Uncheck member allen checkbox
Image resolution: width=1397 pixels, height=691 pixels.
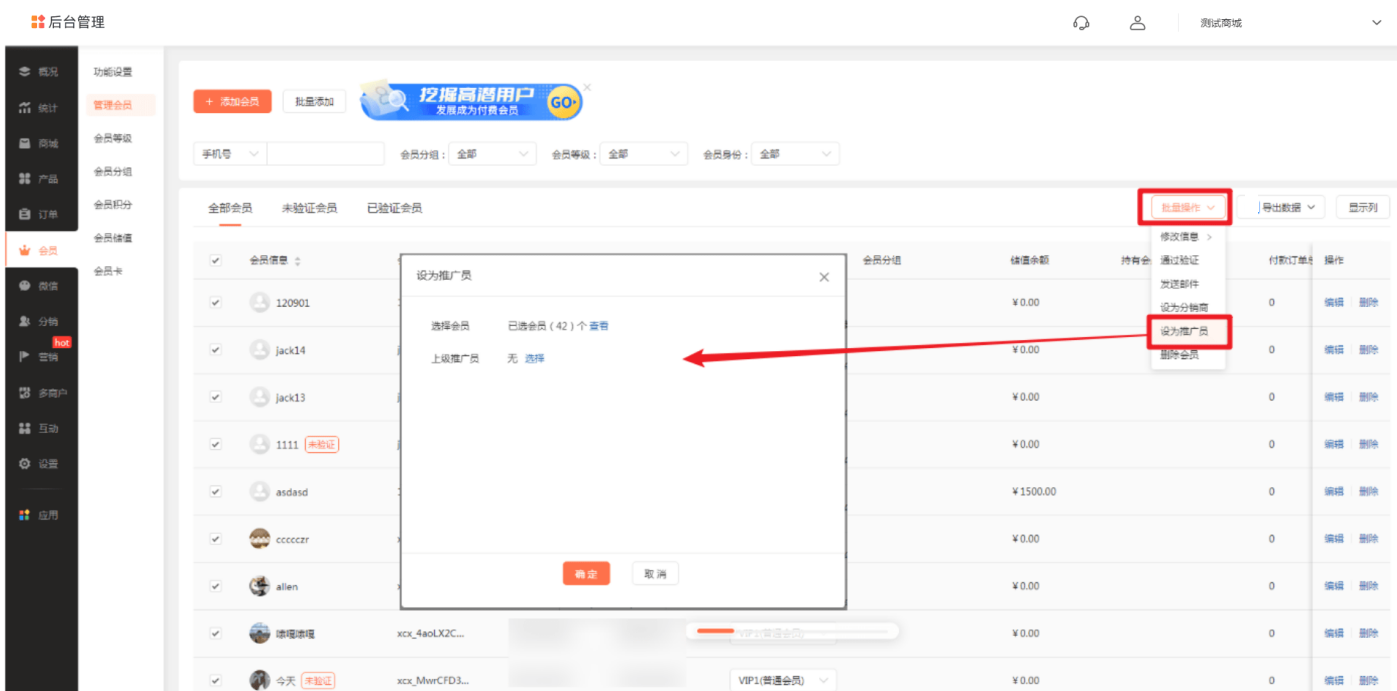pyautogui.click(x=216, y=587)
